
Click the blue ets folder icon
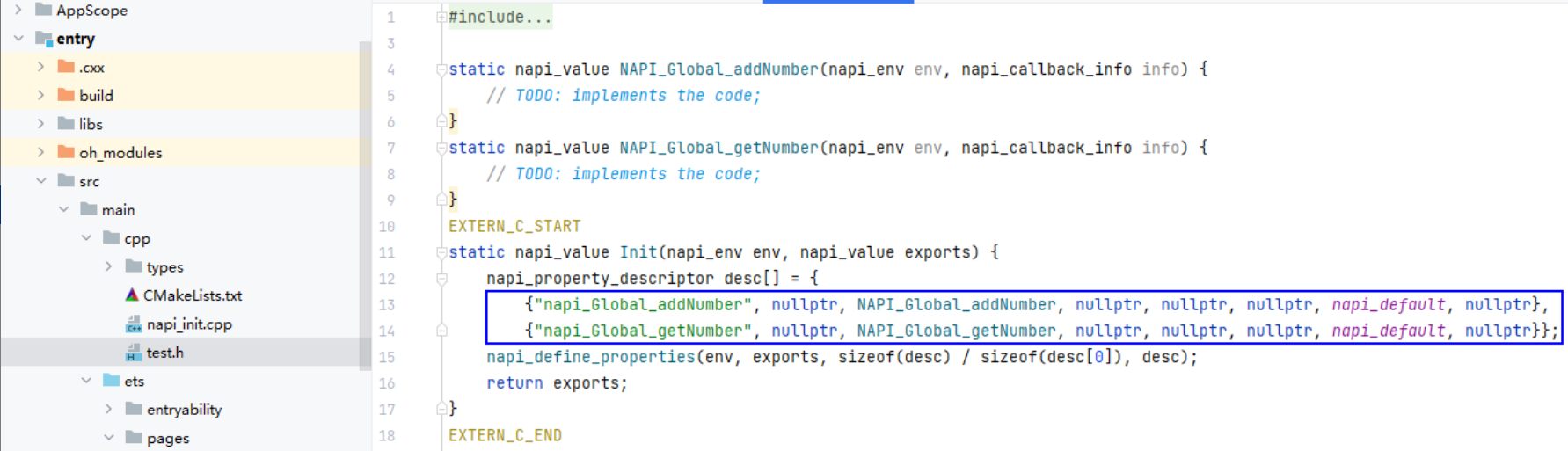[112, 381]
